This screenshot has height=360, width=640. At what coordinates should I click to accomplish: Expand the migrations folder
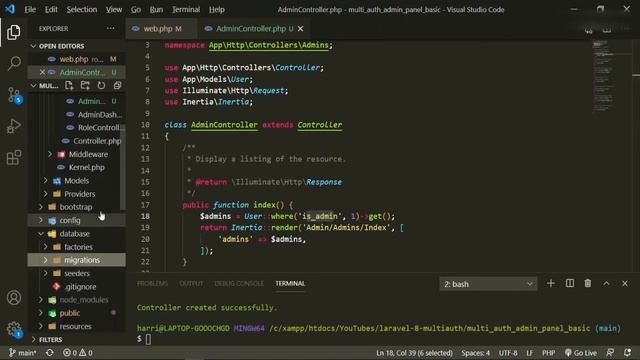45,260
